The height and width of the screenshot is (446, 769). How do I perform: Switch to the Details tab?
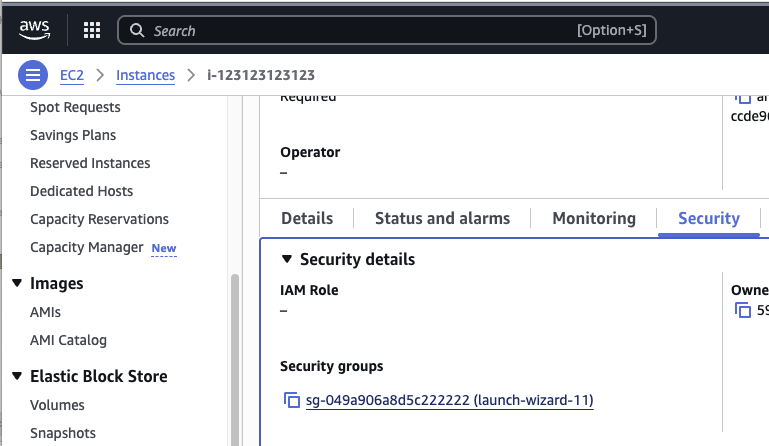tap(306, 218)
